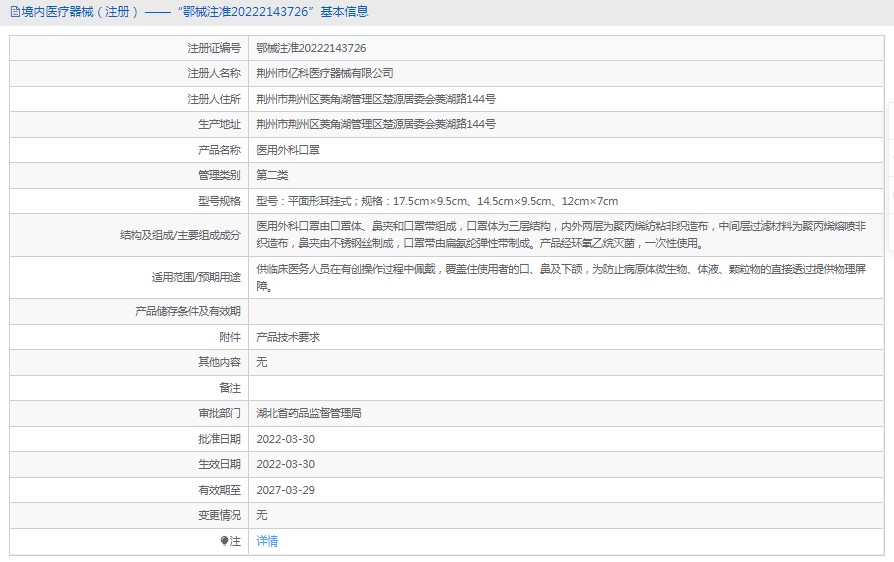Click the approval department 湖北省药品监督管理局

pos(308,413)
